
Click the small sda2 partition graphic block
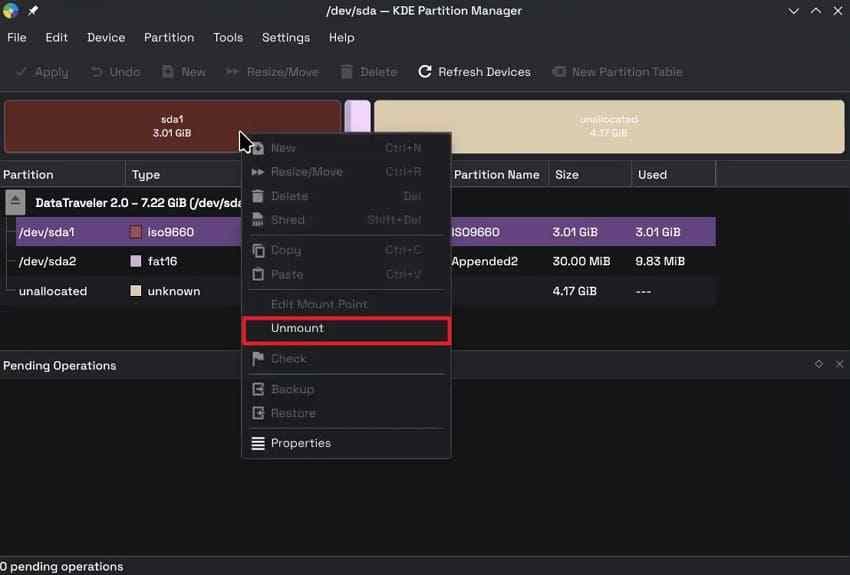(358, 115)
